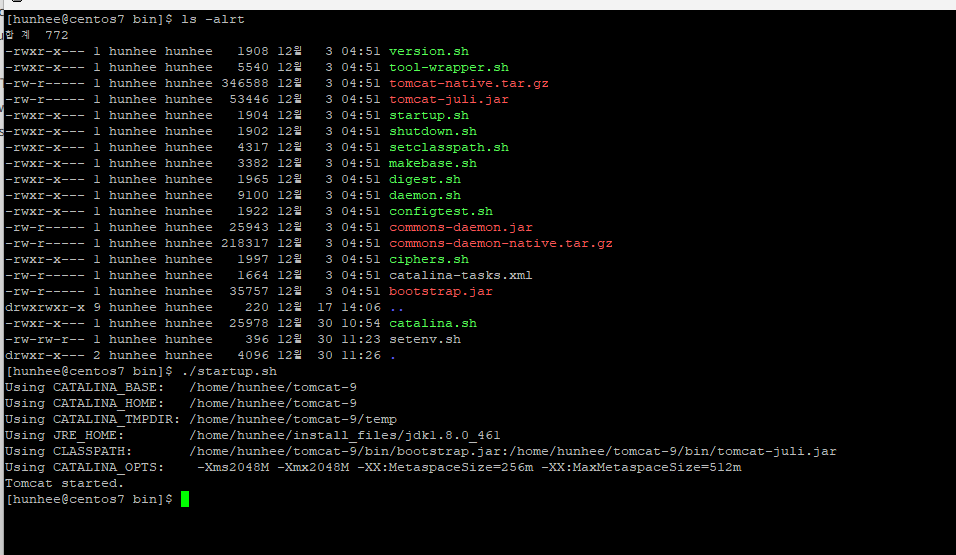
Task: Click the 14:06 timestamp of parent directory
Action: (x=361, y=307)
